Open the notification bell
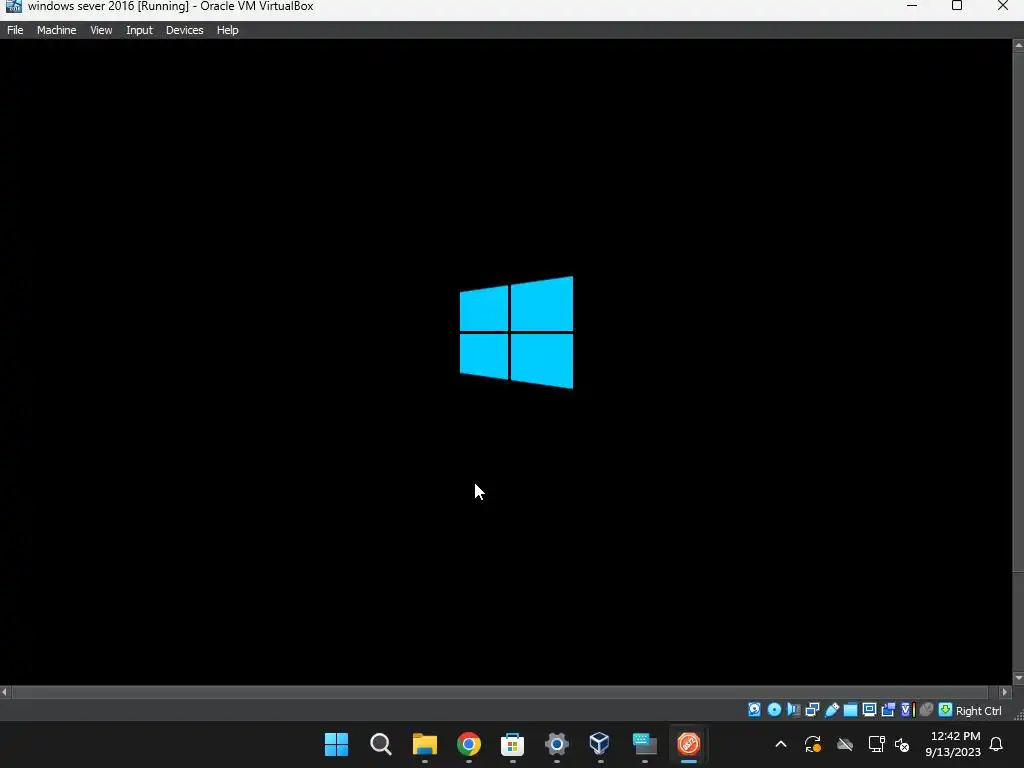This screenshot has height=768, width=1024. 996,744
